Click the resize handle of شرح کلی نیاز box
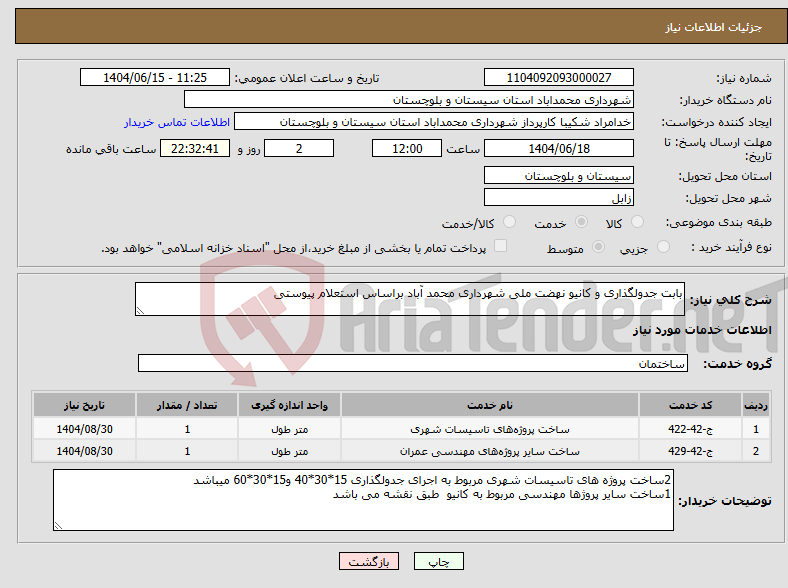788x588 pixels. pyautogui.click(x=140, y=311)
